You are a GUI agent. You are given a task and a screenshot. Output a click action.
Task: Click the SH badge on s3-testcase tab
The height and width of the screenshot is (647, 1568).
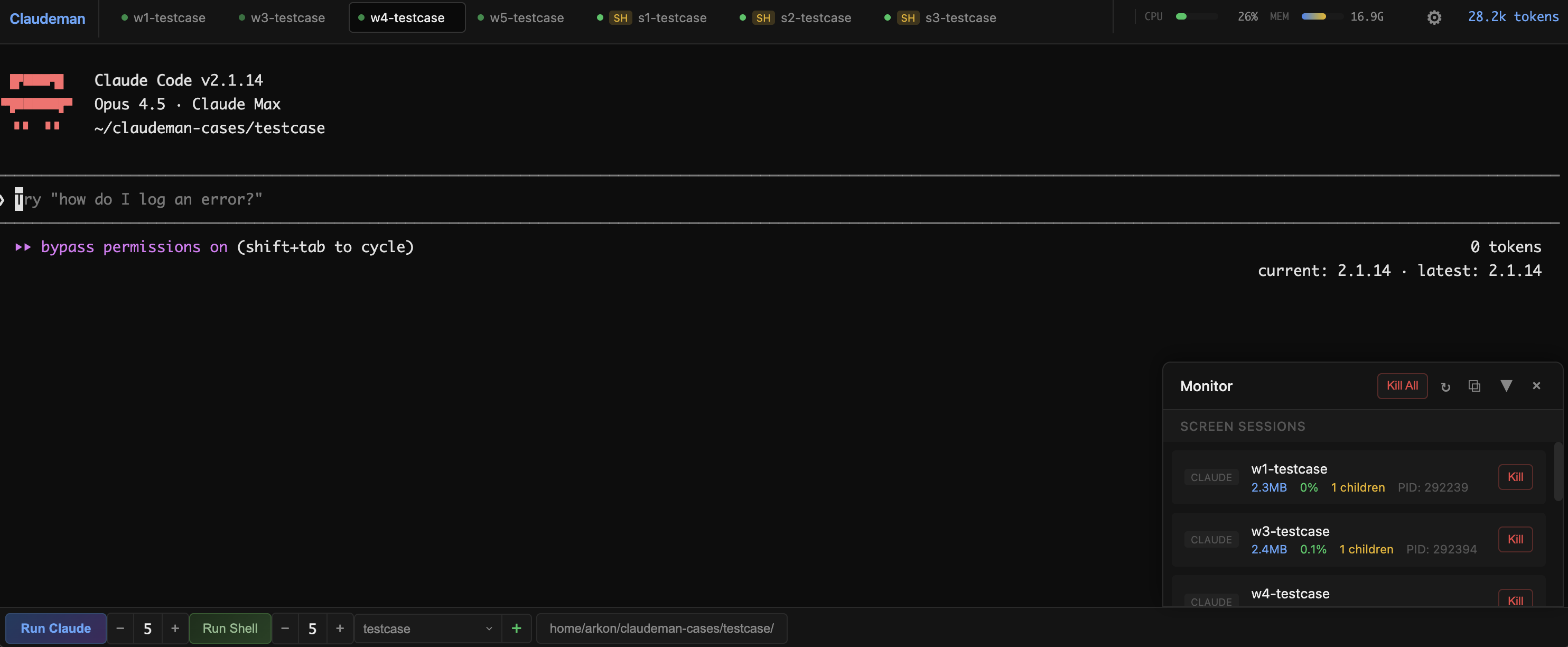pos(907,17)
